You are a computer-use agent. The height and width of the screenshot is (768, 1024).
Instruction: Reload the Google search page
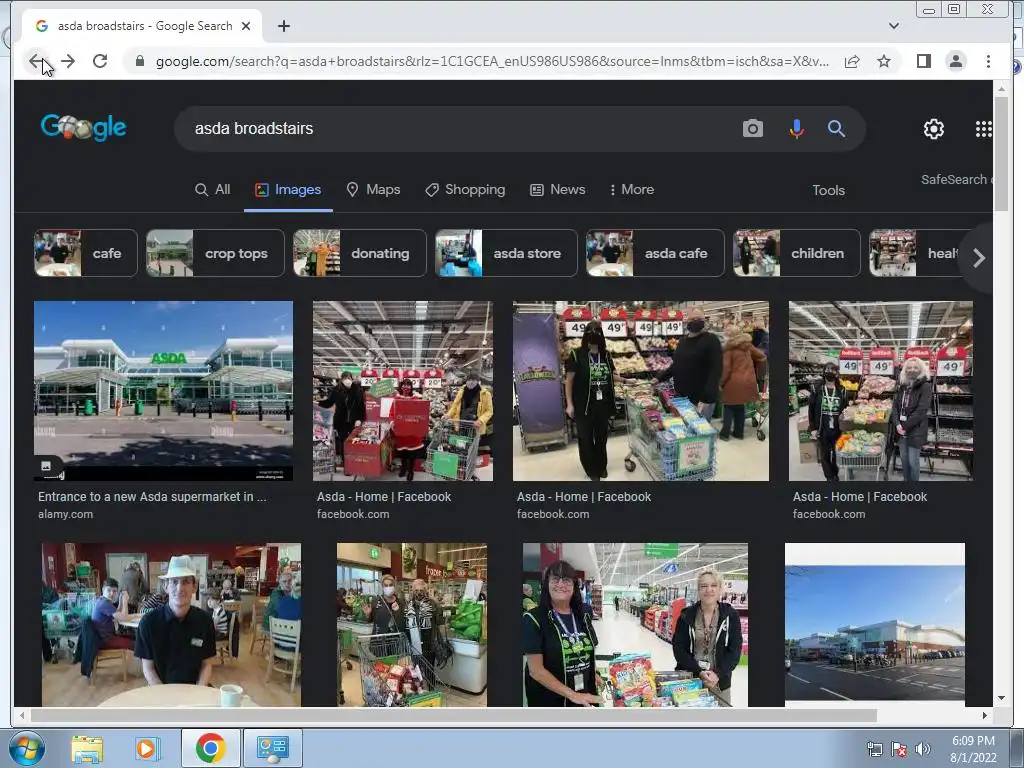click(x=100, y=61)
